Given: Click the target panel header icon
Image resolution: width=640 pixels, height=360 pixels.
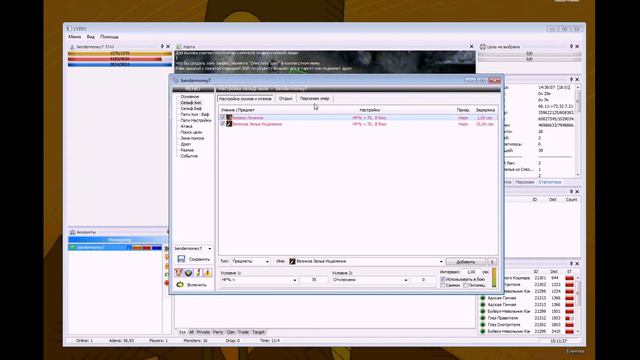Looking at the screenshot, I should [x=483, y=47].
